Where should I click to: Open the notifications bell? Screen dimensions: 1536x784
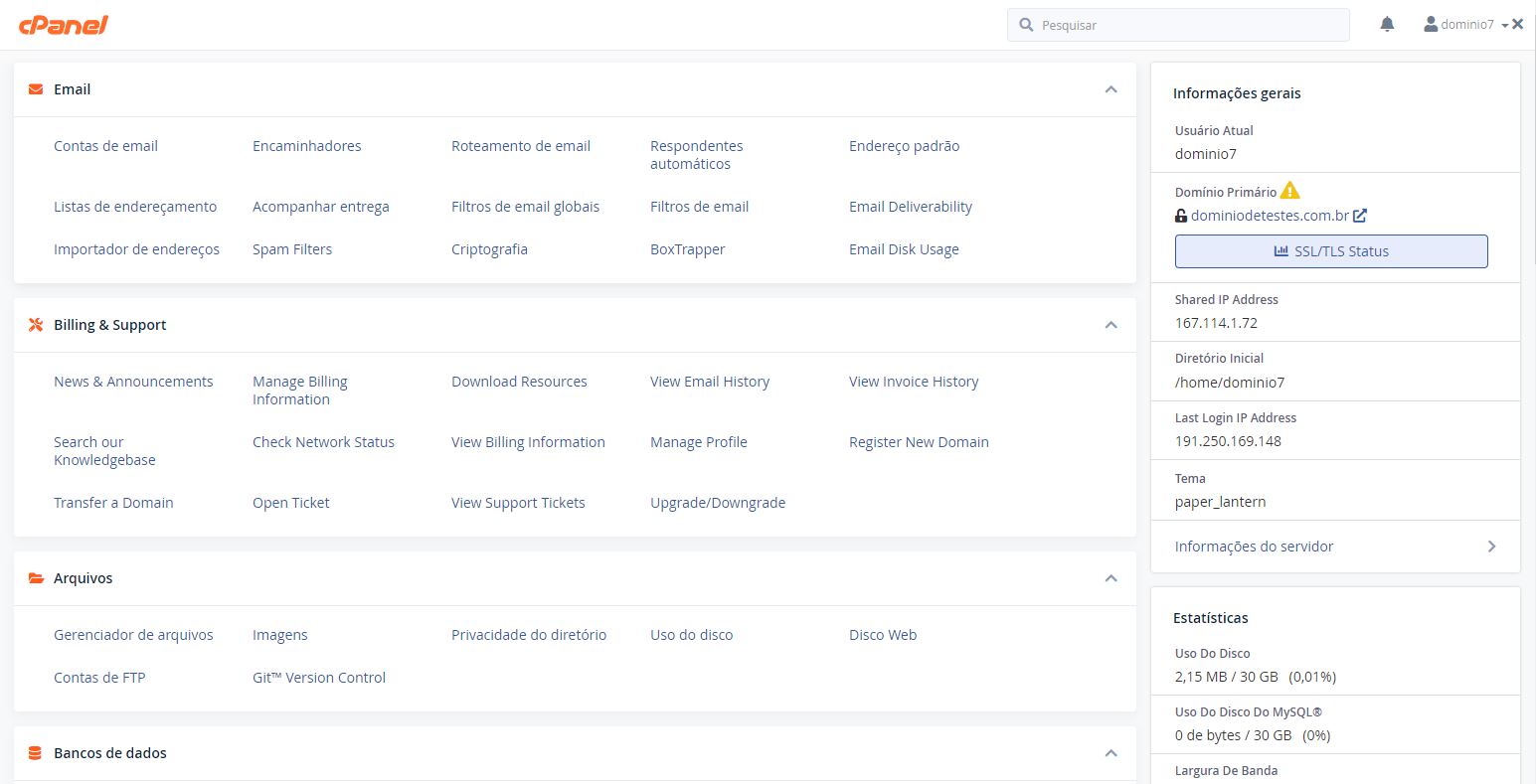[x=1387, y=24]
